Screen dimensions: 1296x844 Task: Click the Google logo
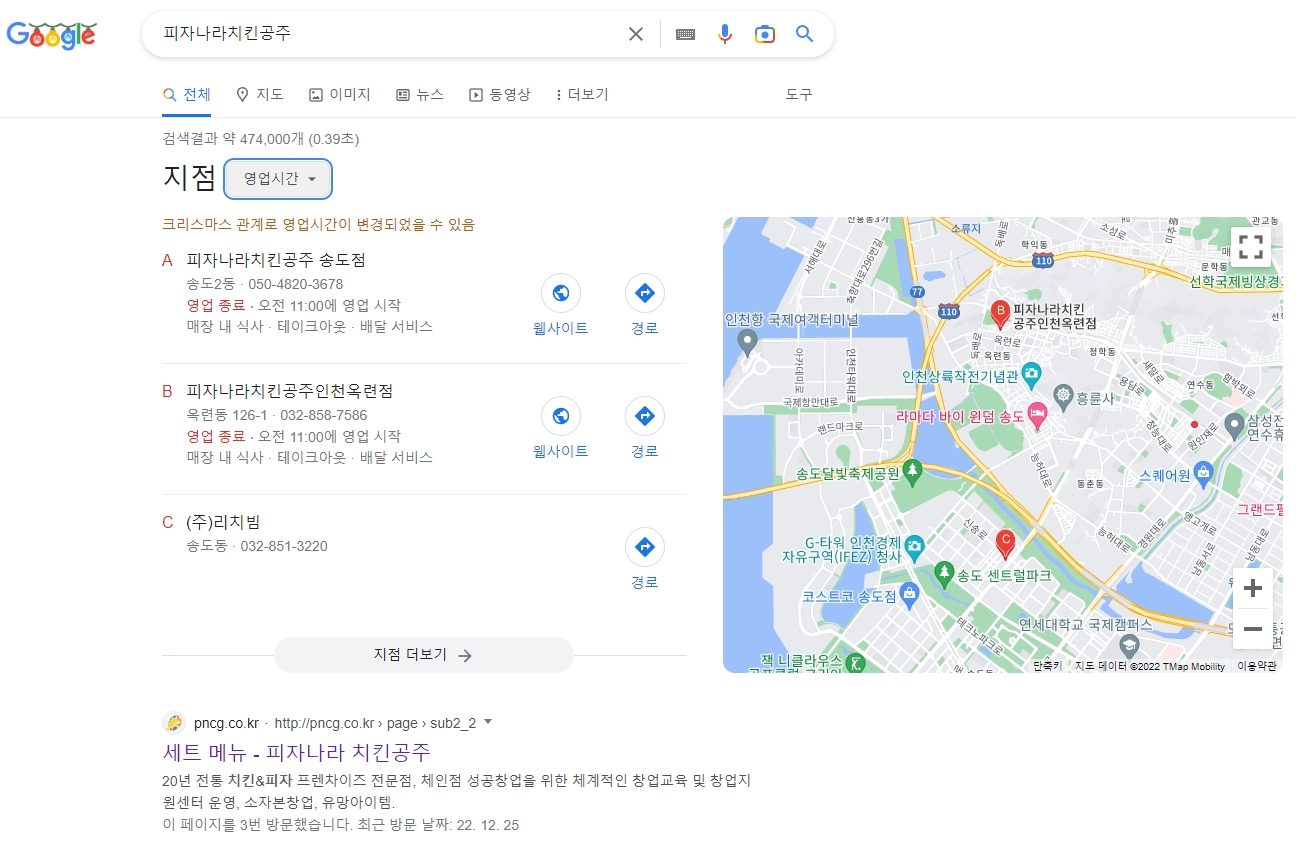click(52, 35)
